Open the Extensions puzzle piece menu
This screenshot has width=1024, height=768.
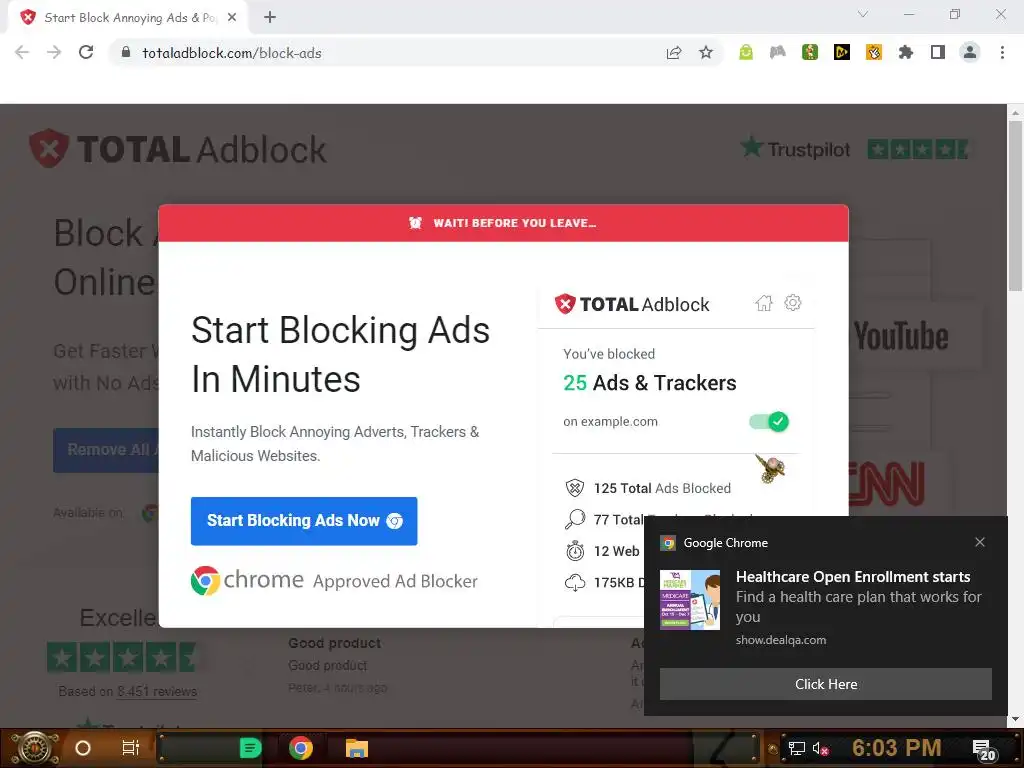906,53
